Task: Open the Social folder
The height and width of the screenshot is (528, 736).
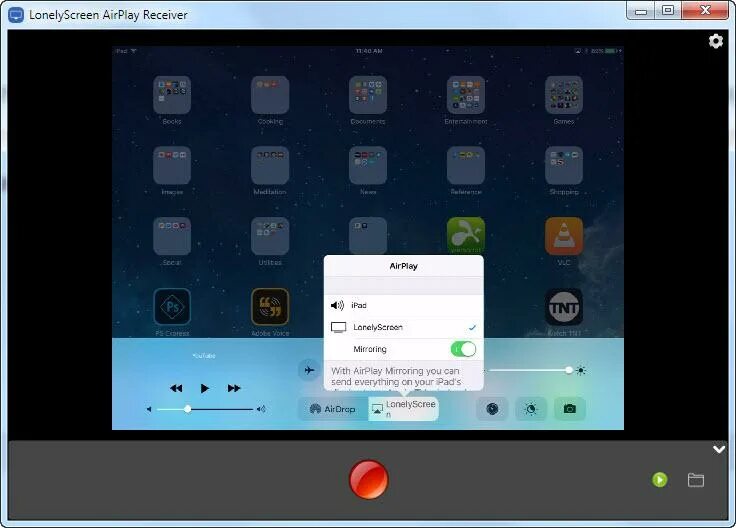Action: [172, 236]
